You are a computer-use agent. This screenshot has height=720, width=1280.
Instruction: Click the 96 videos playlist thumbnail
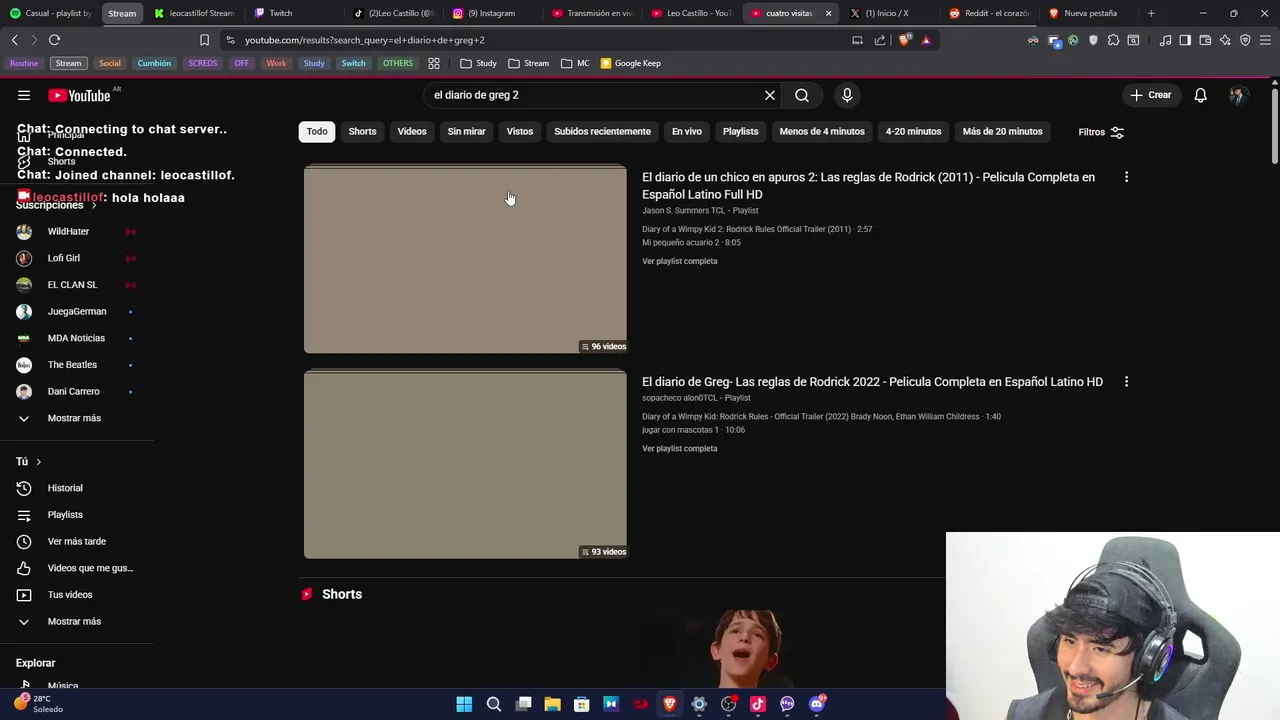pos(465,259)
